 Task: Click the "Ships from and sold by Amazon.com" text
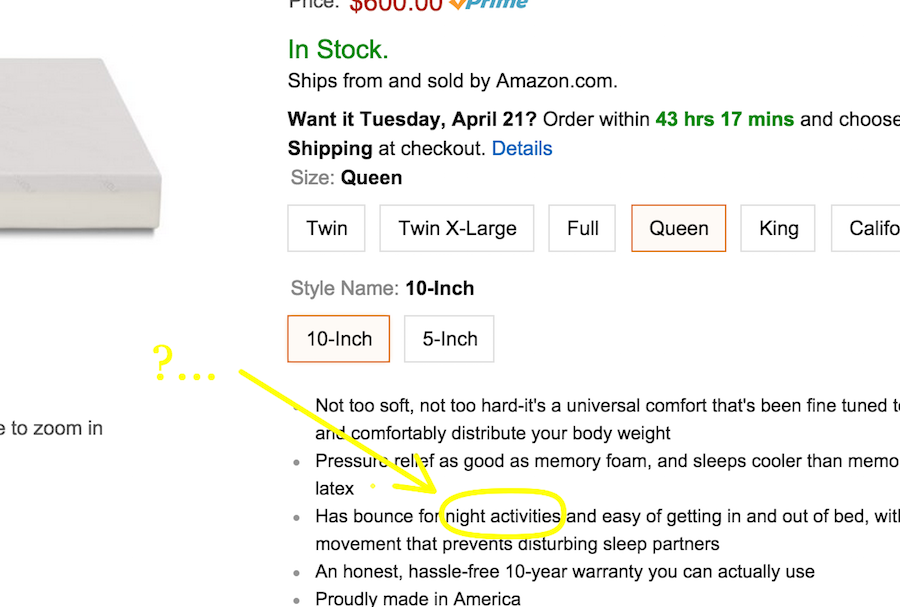coord(452,81)
